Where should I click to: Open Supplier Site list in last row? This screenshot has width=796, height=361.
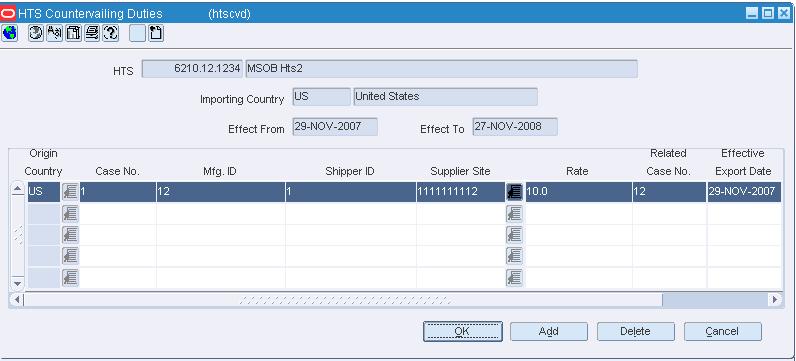point(514,278)
